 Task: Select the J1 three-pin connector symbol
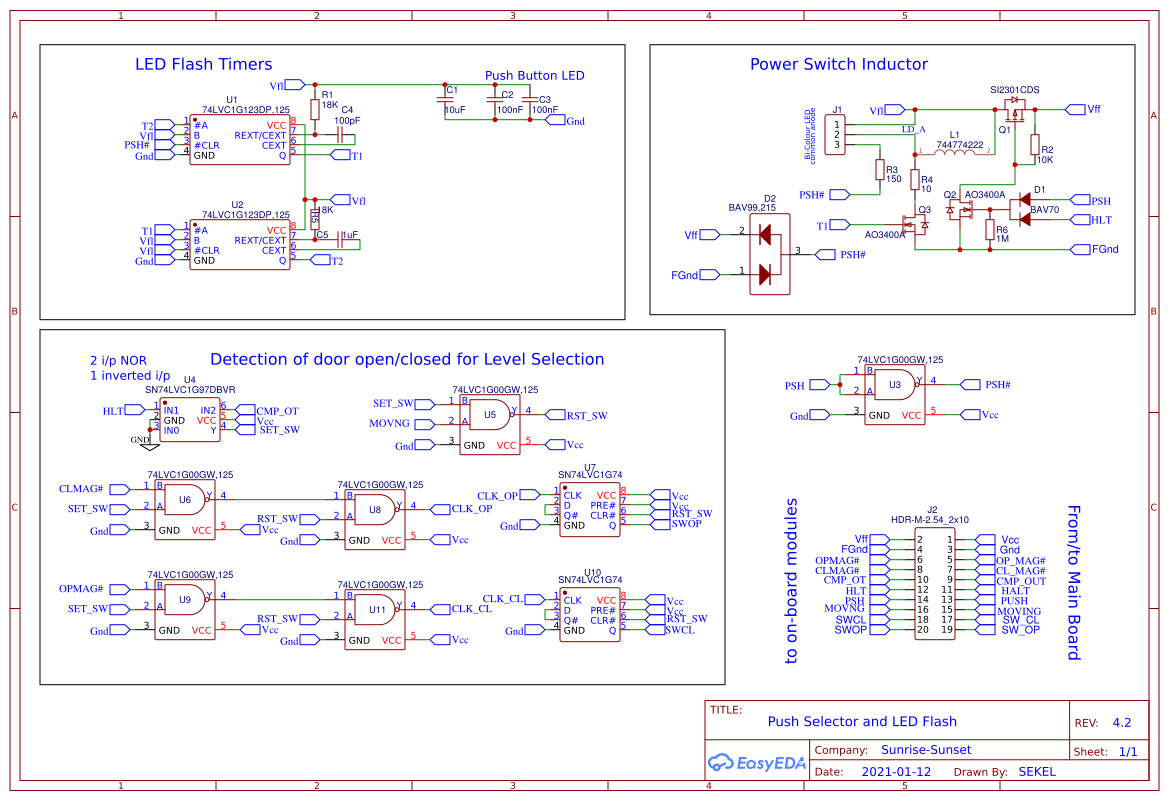click(836, 135)
